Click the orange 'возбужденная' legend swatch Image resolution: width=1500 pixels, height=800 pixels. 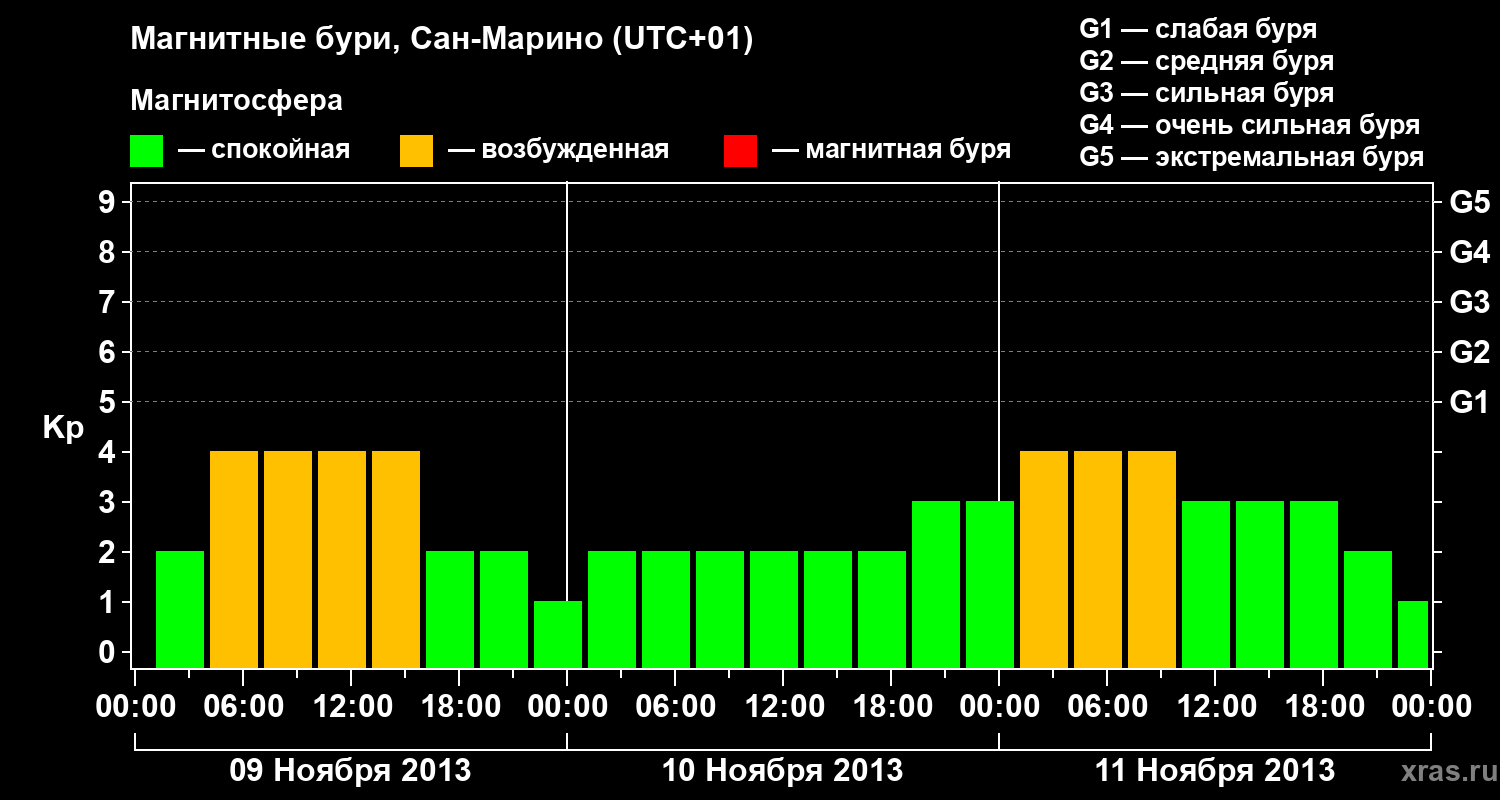pos(416,151)
